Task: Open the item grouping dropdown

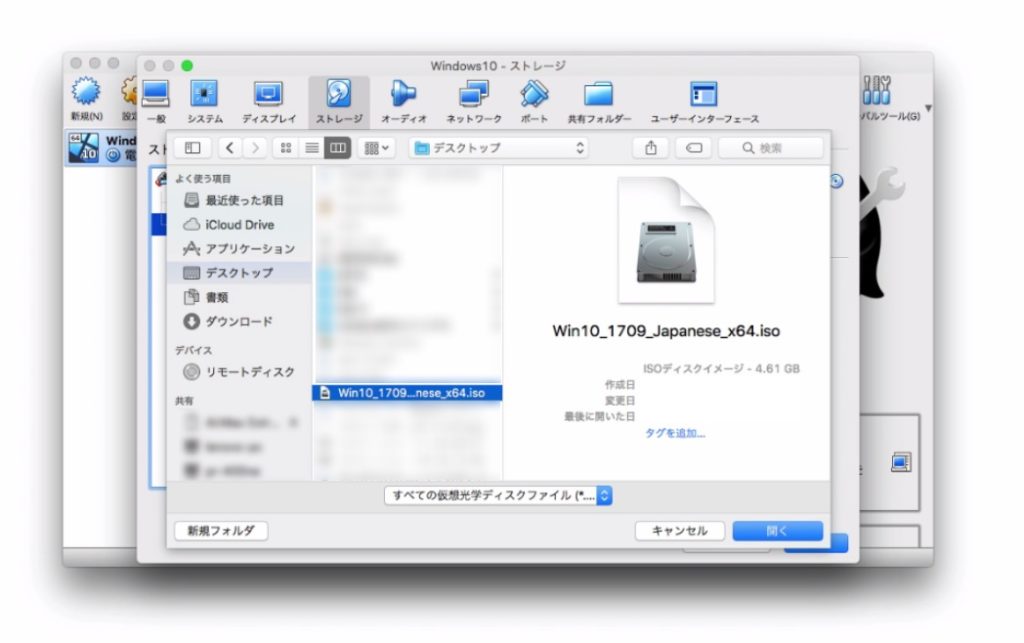Action: [376, 148]
